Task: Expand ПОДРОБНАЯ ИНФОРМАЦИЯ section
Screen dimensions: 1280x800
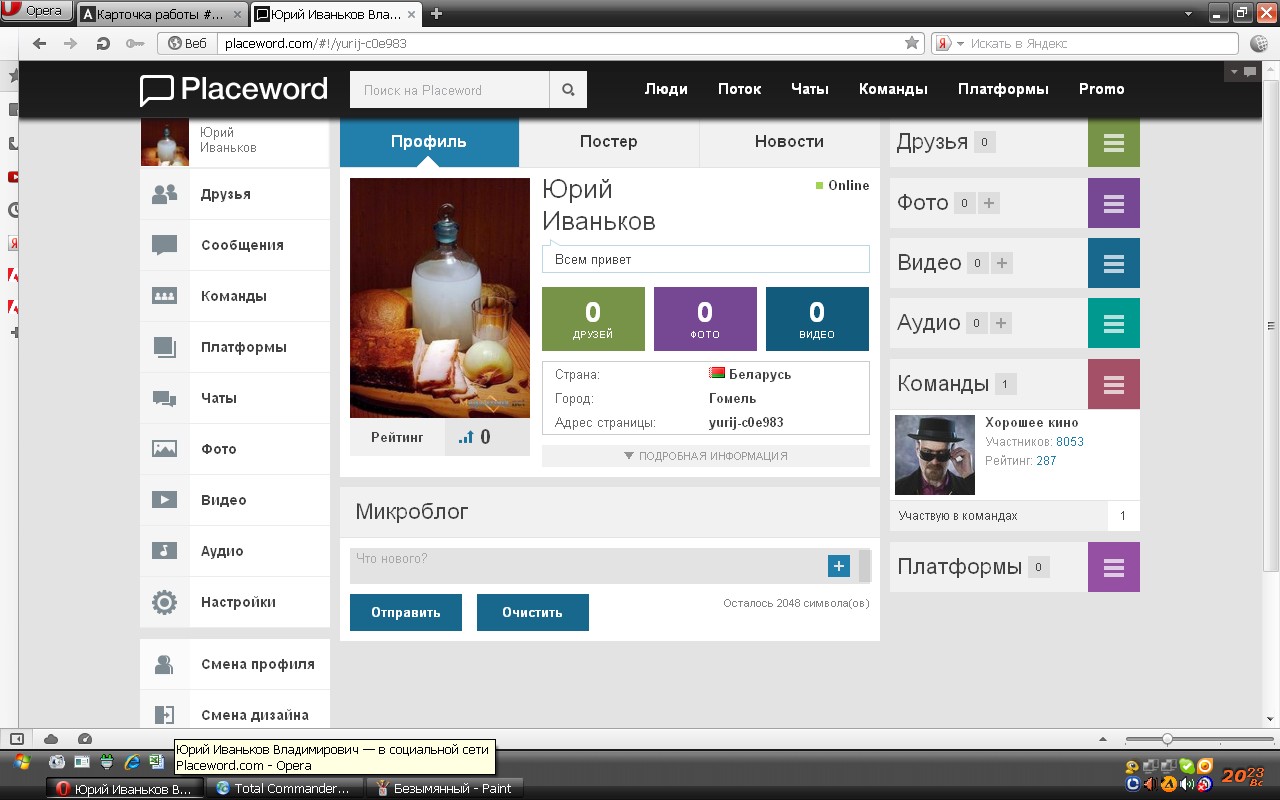Action: (706, 456)
